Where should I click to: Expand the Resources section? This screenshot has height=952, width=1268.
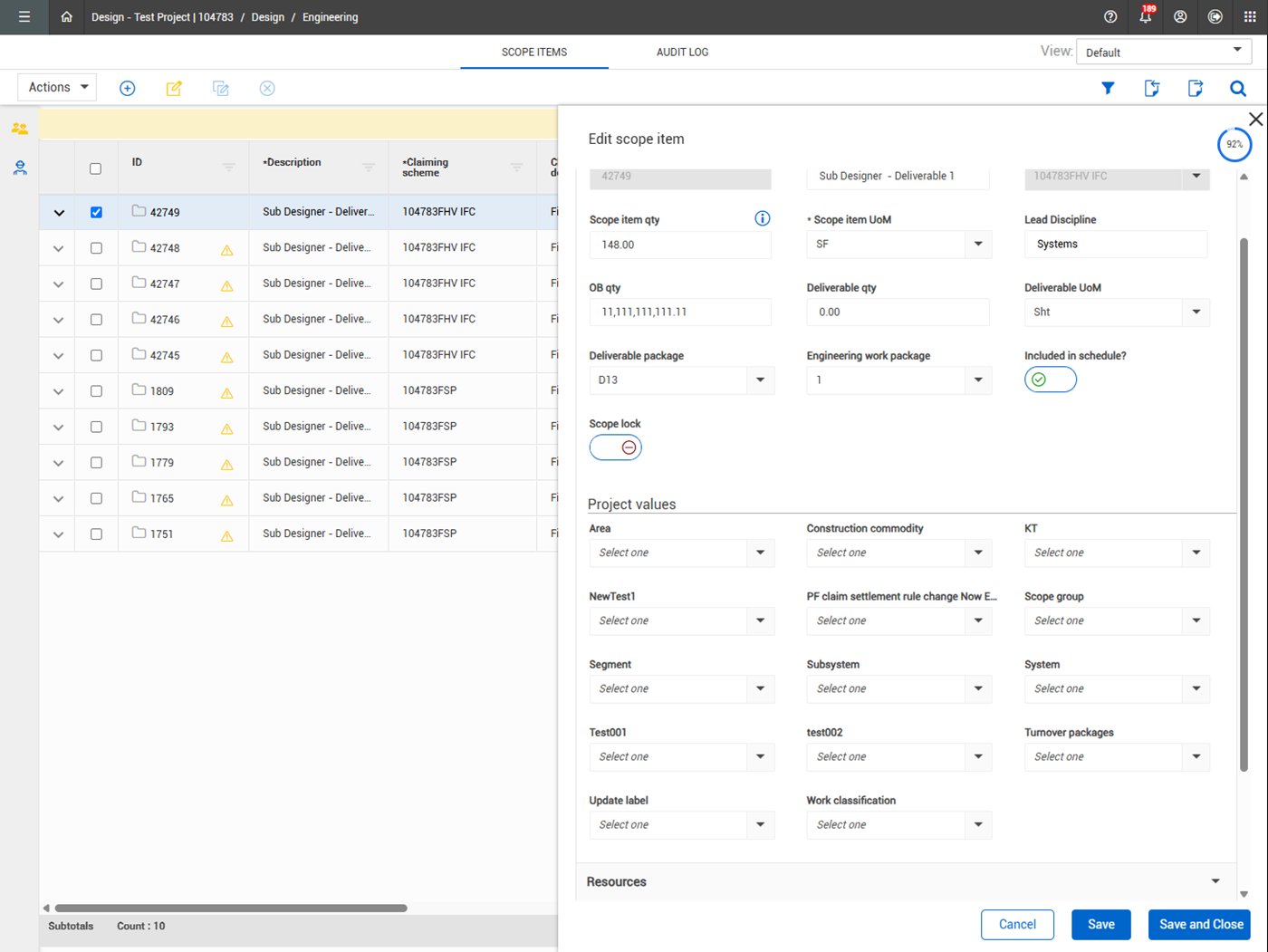tap(1215, 881)
